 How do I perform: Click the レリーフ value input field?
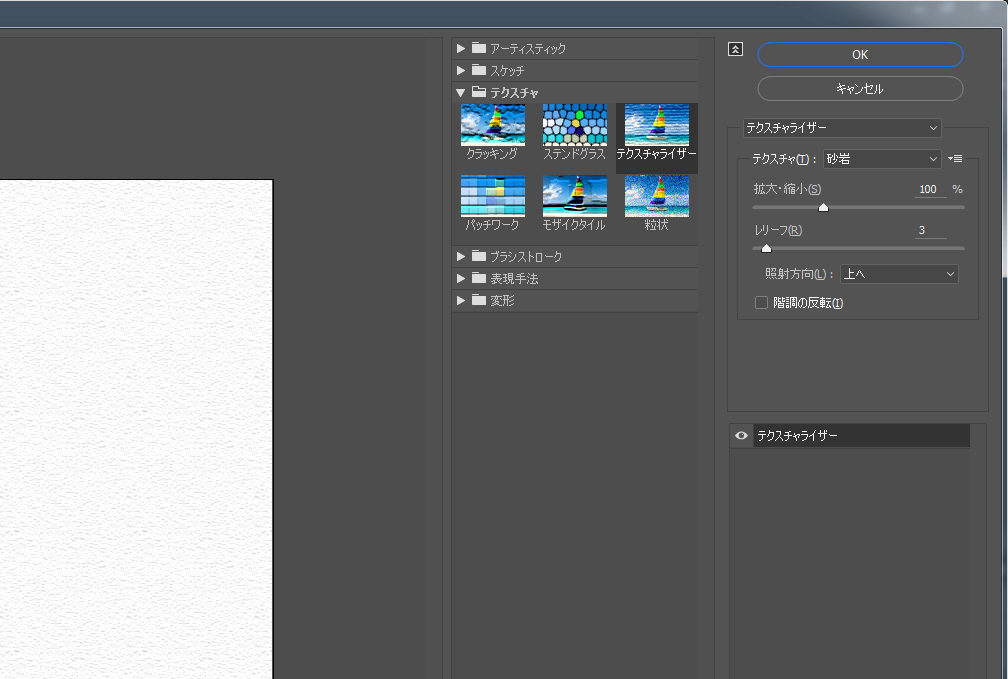[930, 230]
